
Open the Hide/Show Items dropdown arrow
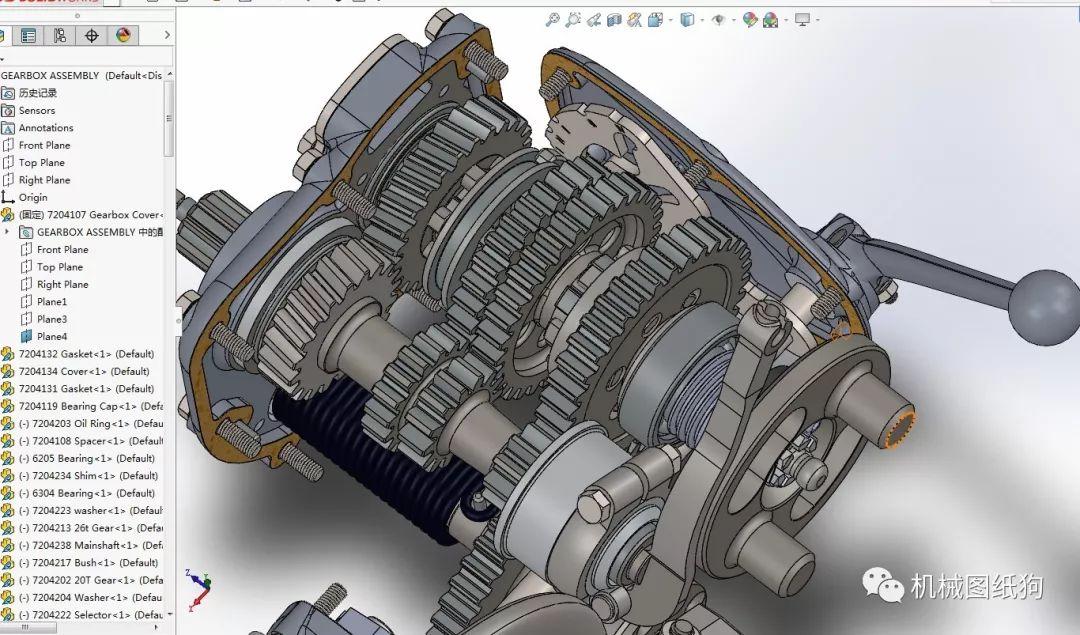[x=732, y=18]
